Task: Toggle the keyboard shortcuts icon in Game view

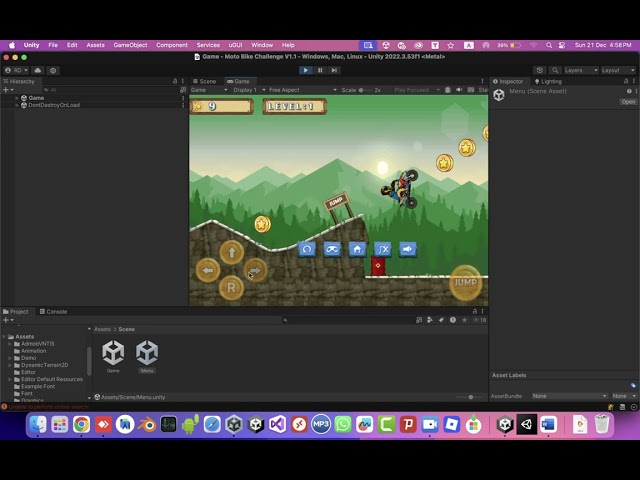Action: coord(471,90)
